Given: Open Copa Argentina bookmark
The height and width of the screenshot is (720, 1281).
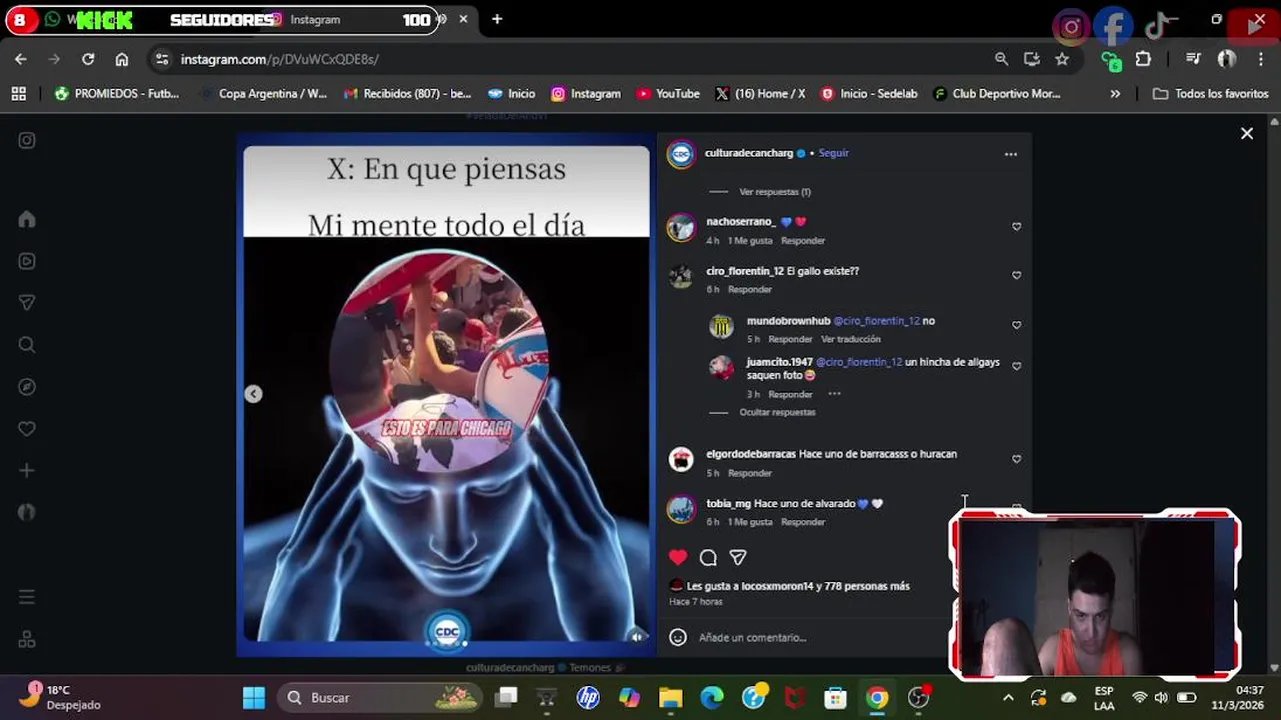Looking at the screenshot, I should 264,93.
